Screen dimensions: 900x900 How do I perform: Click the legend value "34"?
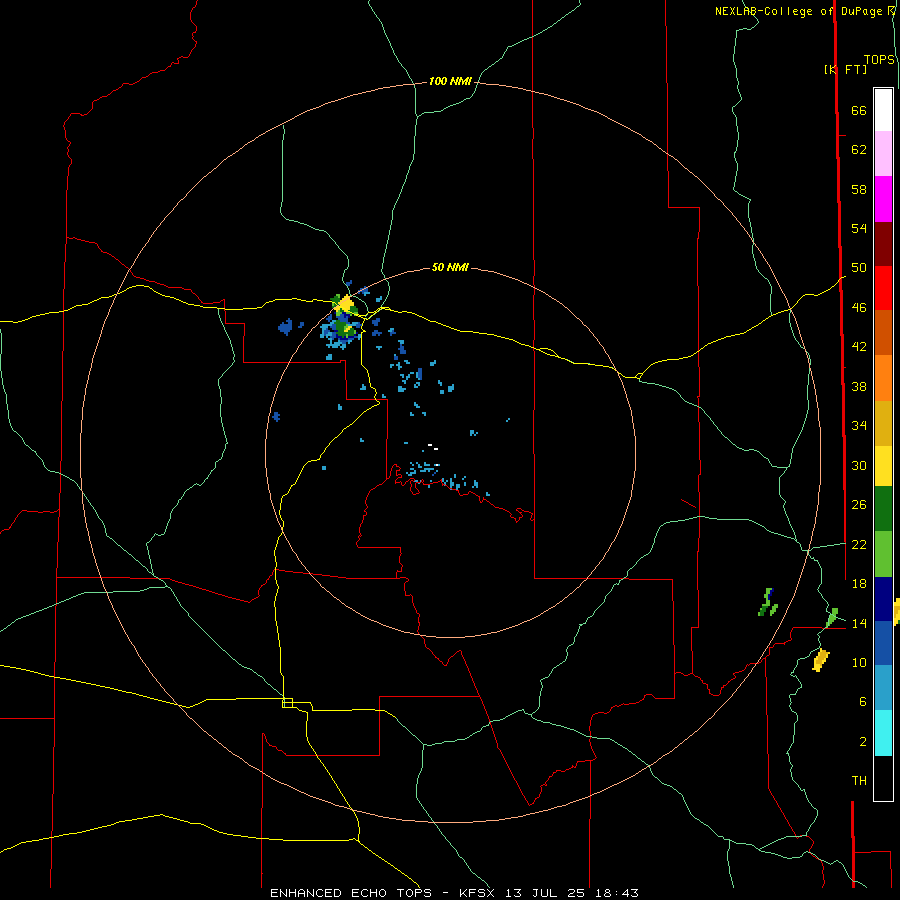[x=859, y=426]
